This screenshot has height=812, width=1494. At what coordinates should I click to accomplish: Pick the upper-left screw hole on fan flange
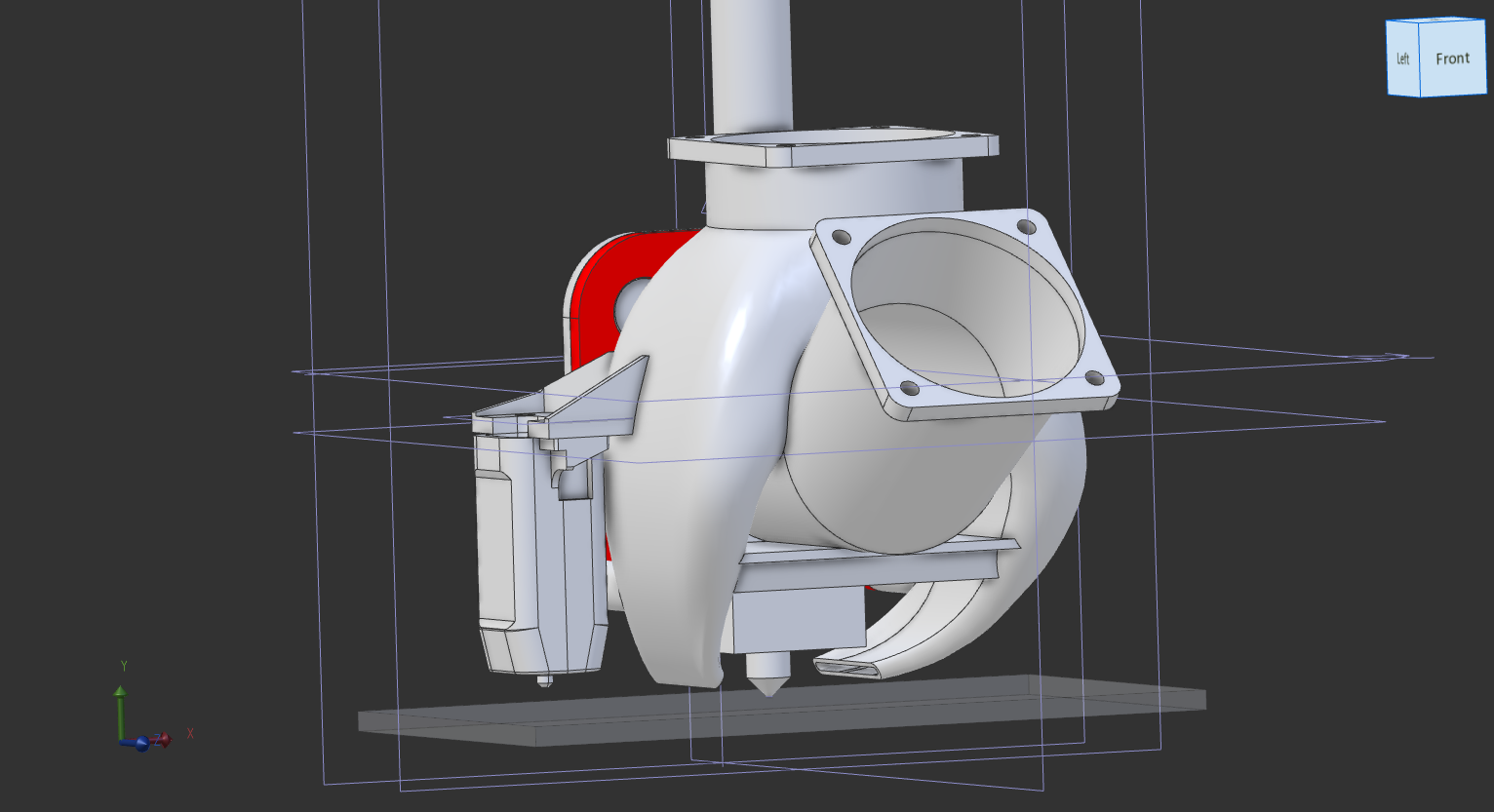pos(838,235)
